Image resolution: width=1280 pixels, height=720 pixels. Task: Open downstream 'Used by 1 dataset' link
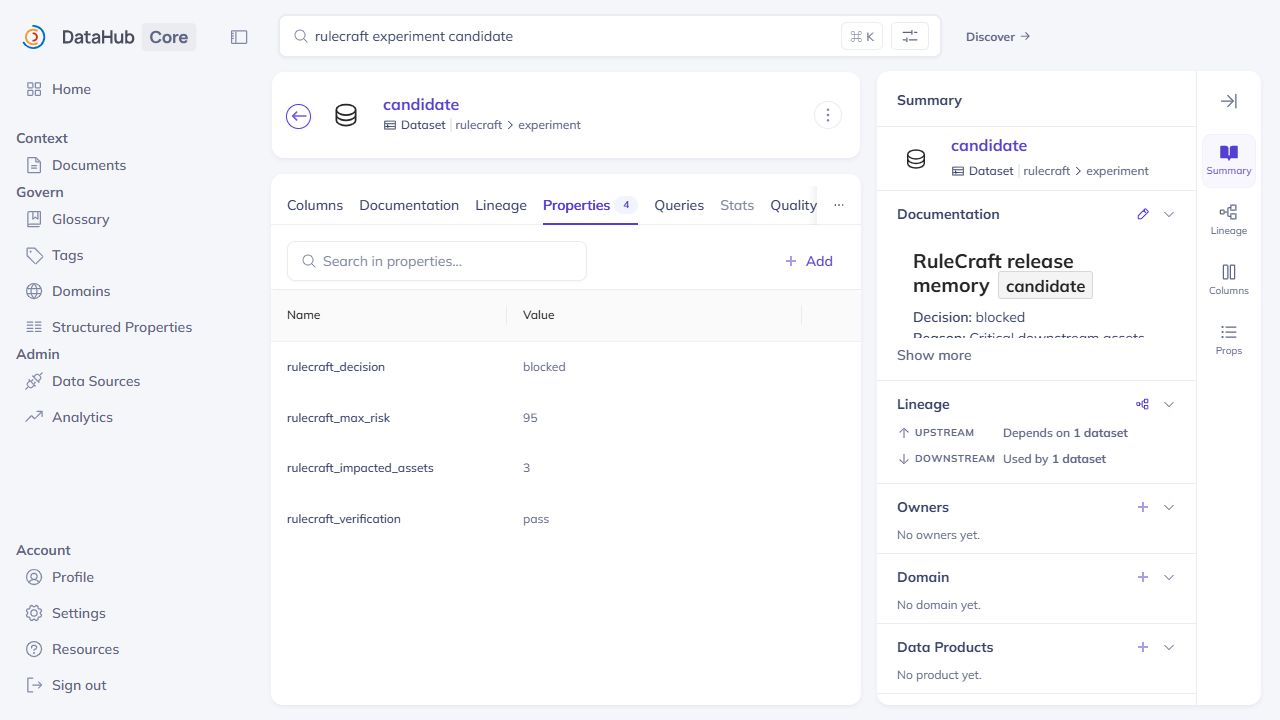pyautogui.click(x=1054, y=459)
